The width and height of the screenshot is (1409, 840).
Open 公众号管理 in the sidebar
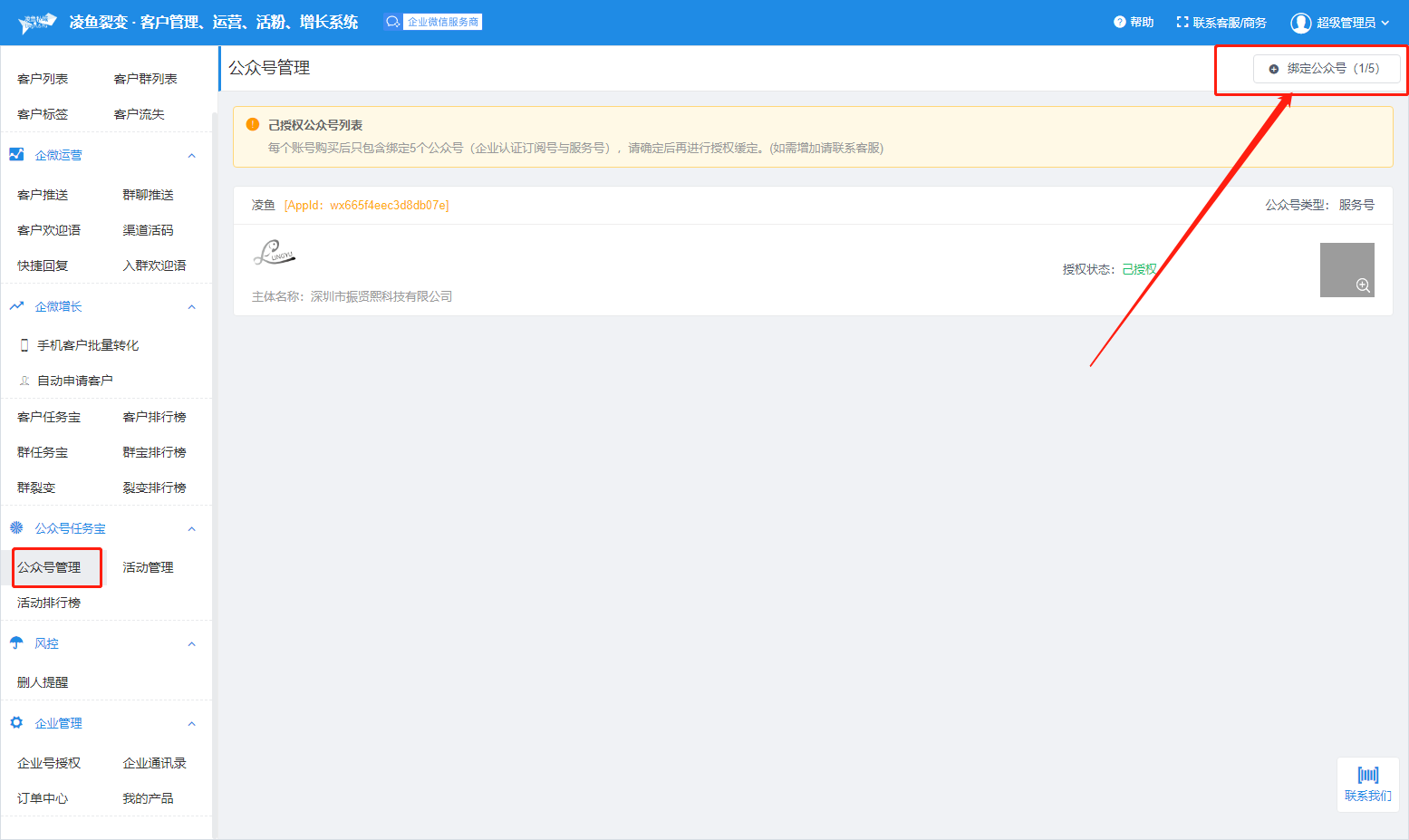(50, 567)
